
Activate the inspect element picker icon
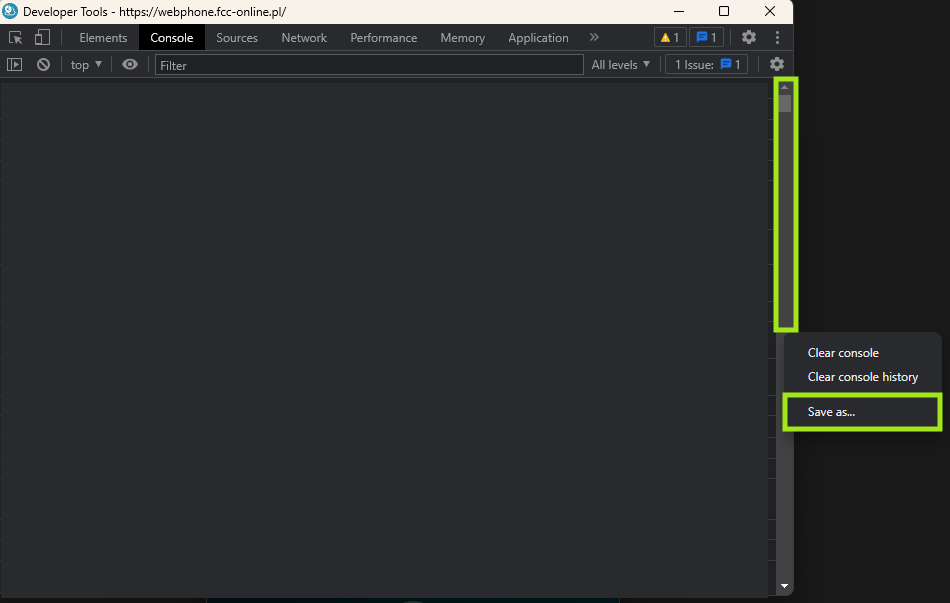(16, 38)
